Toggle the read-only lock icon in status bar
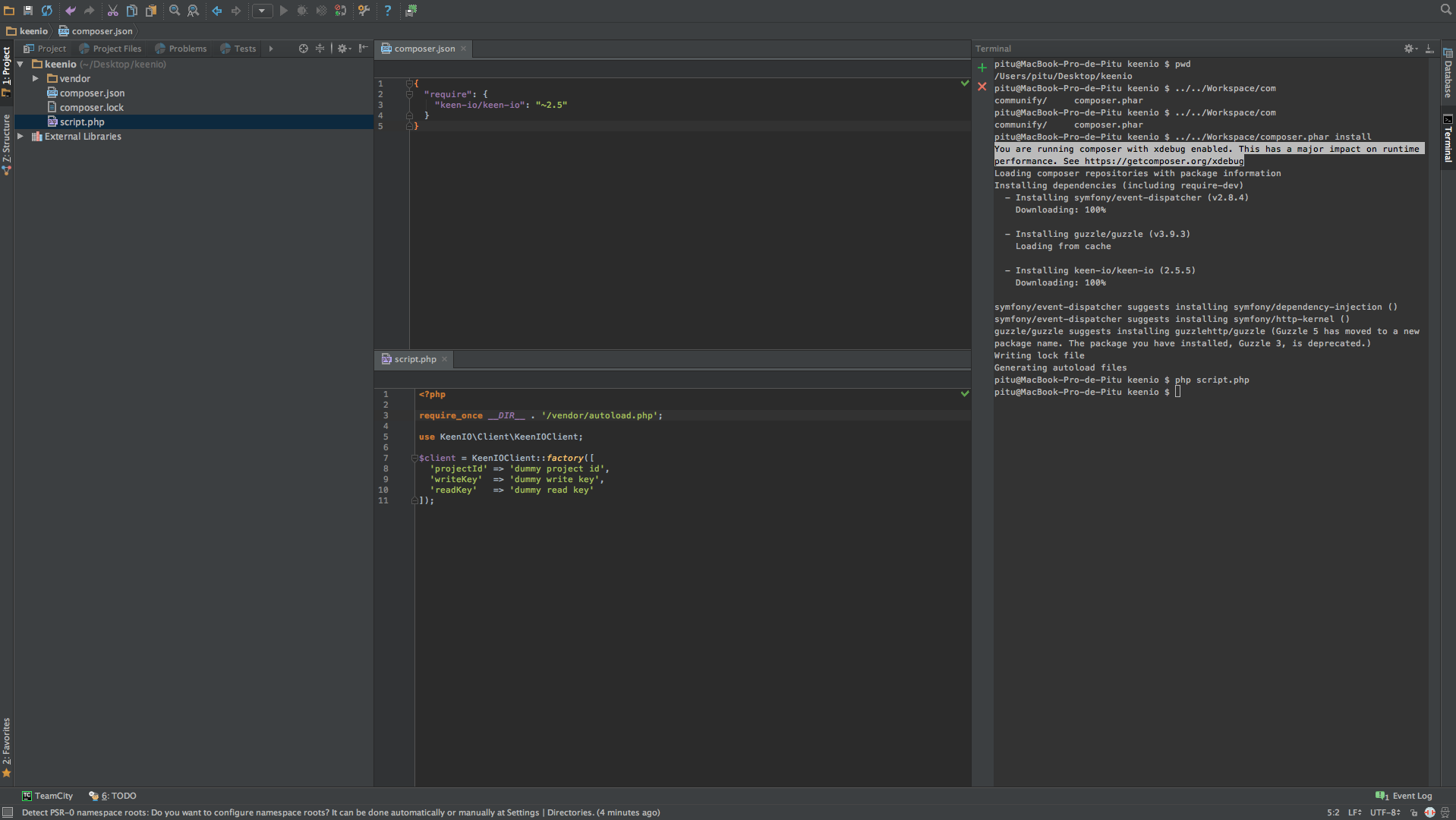Screen dimensions: 1456x820 click(1413, 812)
